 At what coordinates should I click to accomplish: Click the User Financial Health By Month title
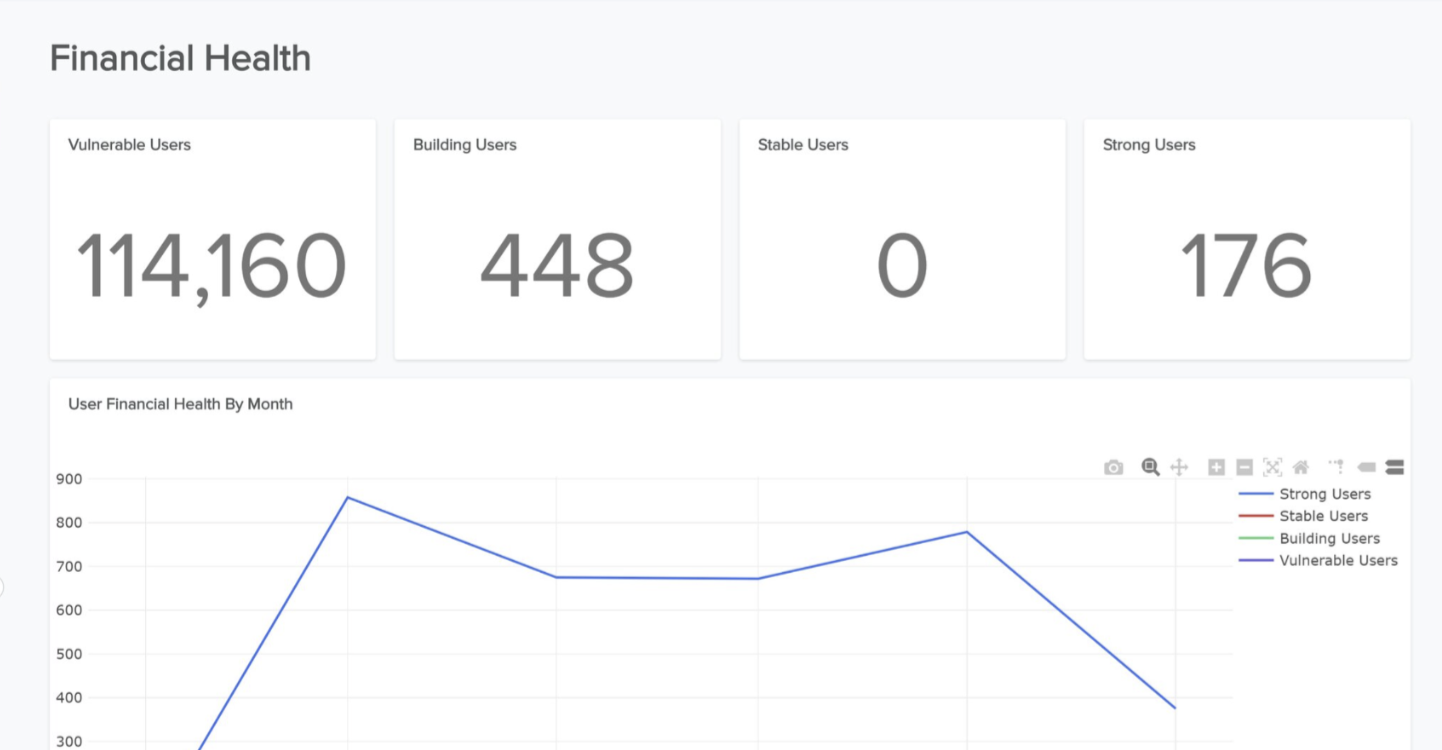click(180, 403)
